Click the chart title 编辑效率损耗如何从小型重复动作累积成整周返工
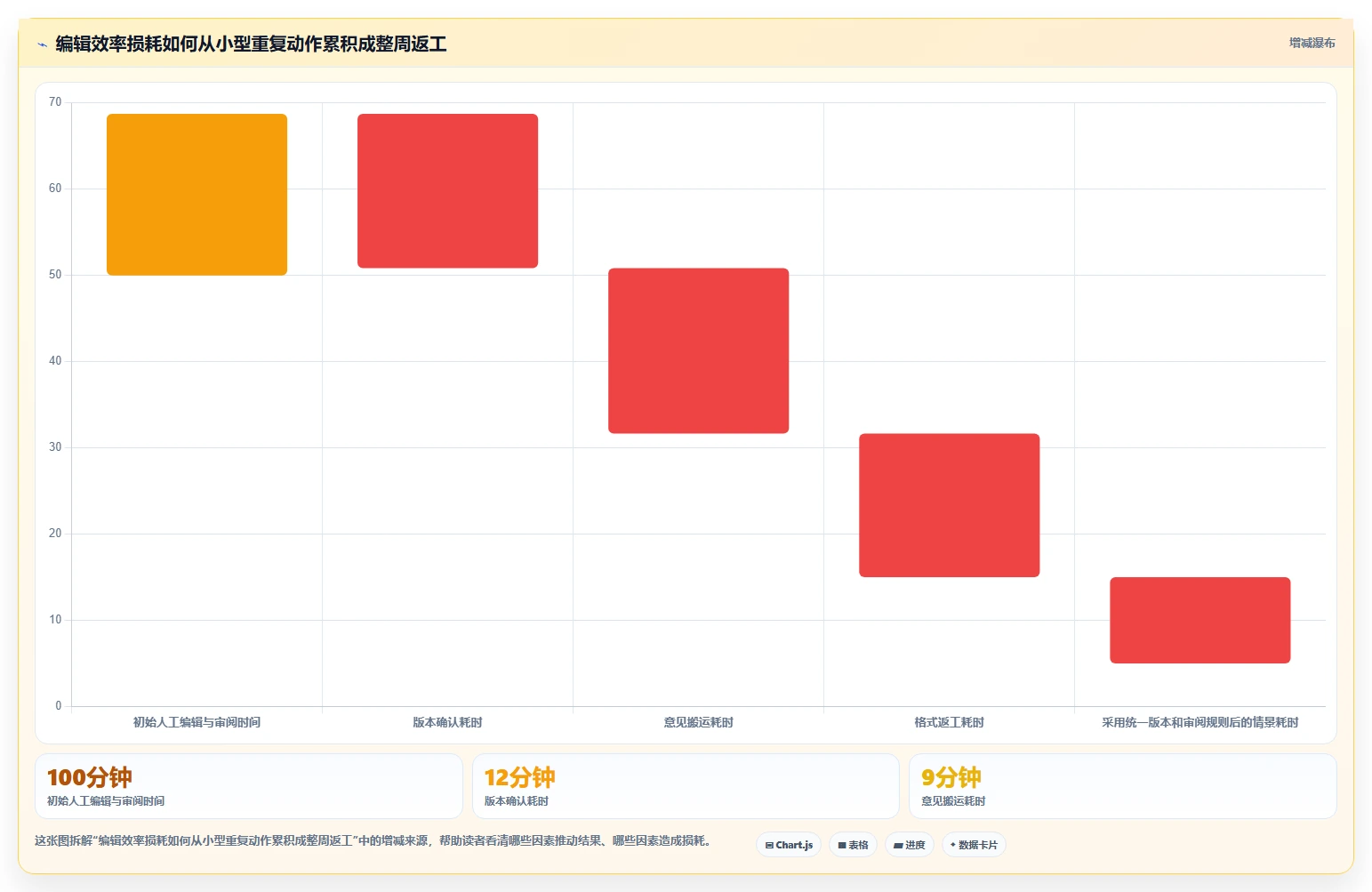The height and width of the screenshot is (892, 1372). [x=251, y=44]
